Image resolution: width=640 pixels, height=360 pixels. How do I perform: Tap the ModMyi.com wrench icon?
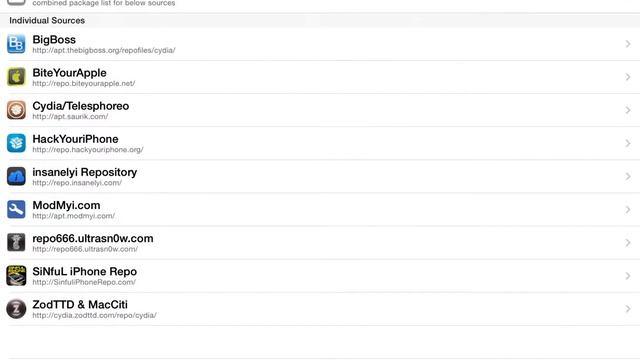click(x=16, y=209)
